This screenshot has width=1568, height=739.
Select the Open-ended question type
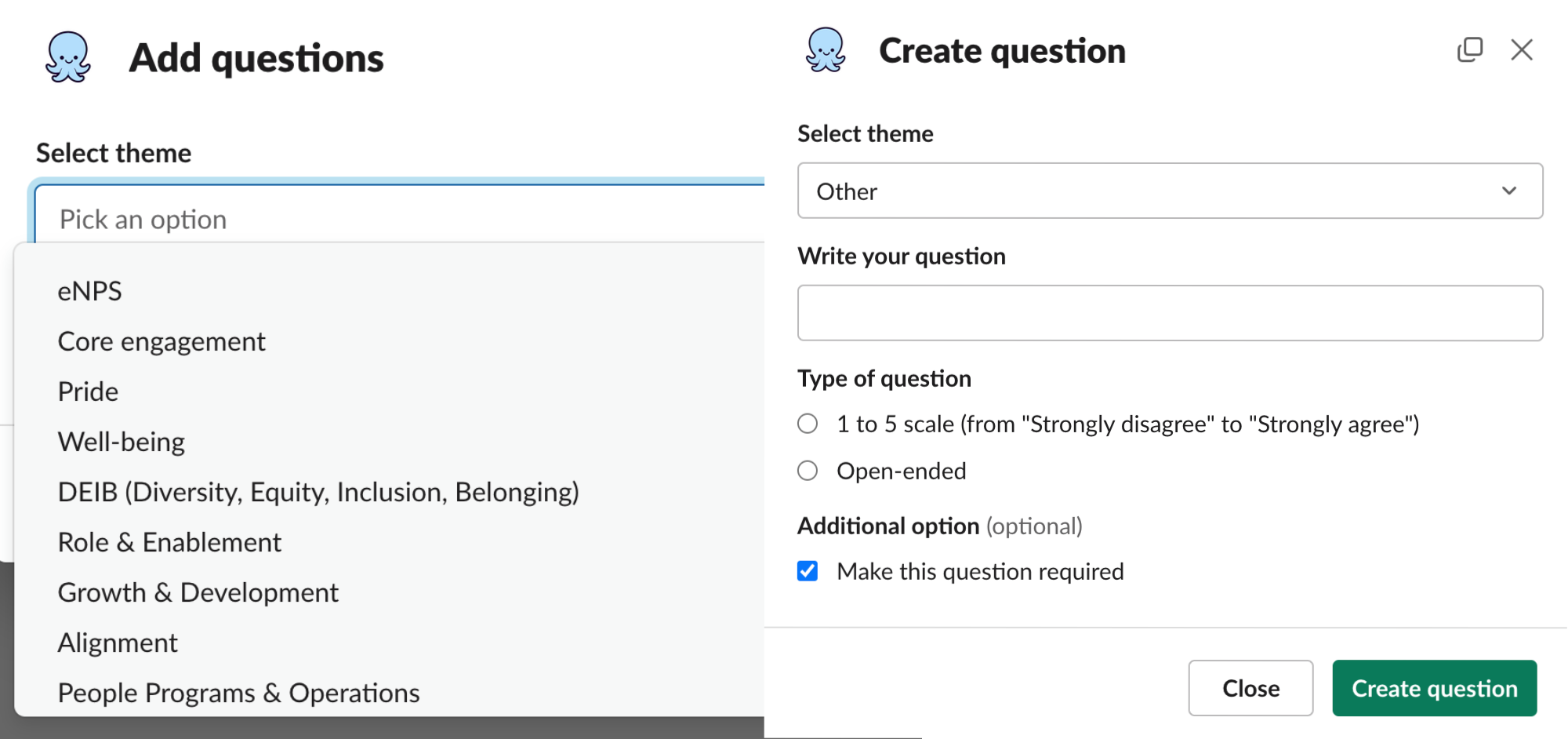pyautogui.click(x=808, y=471)
